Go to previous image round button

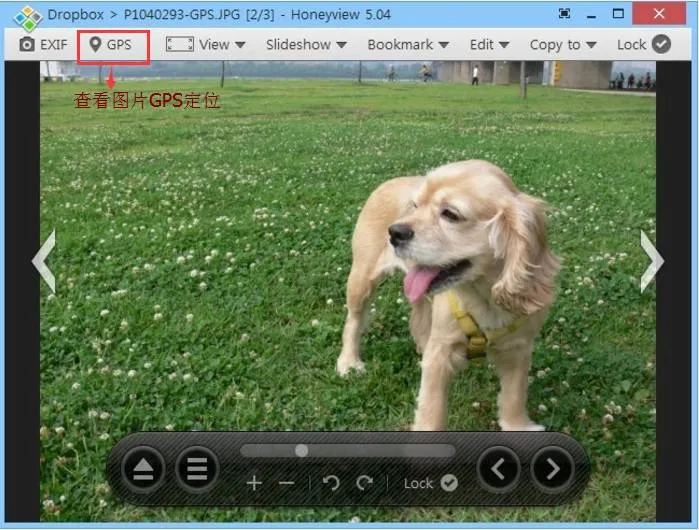point(498,469)
